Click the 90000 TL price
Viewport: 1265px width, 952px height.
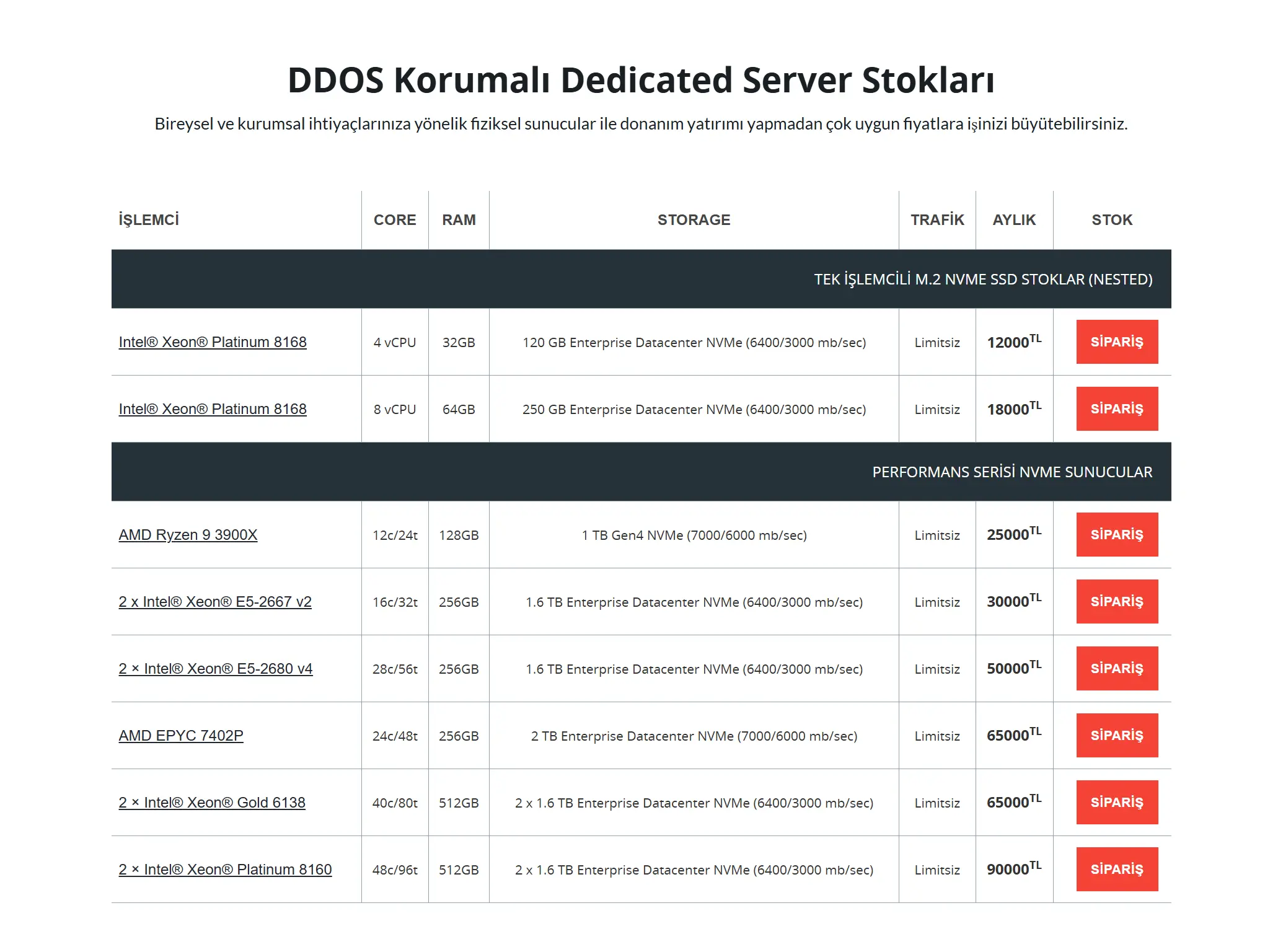pyautogui.click(x=1014, y=869)
